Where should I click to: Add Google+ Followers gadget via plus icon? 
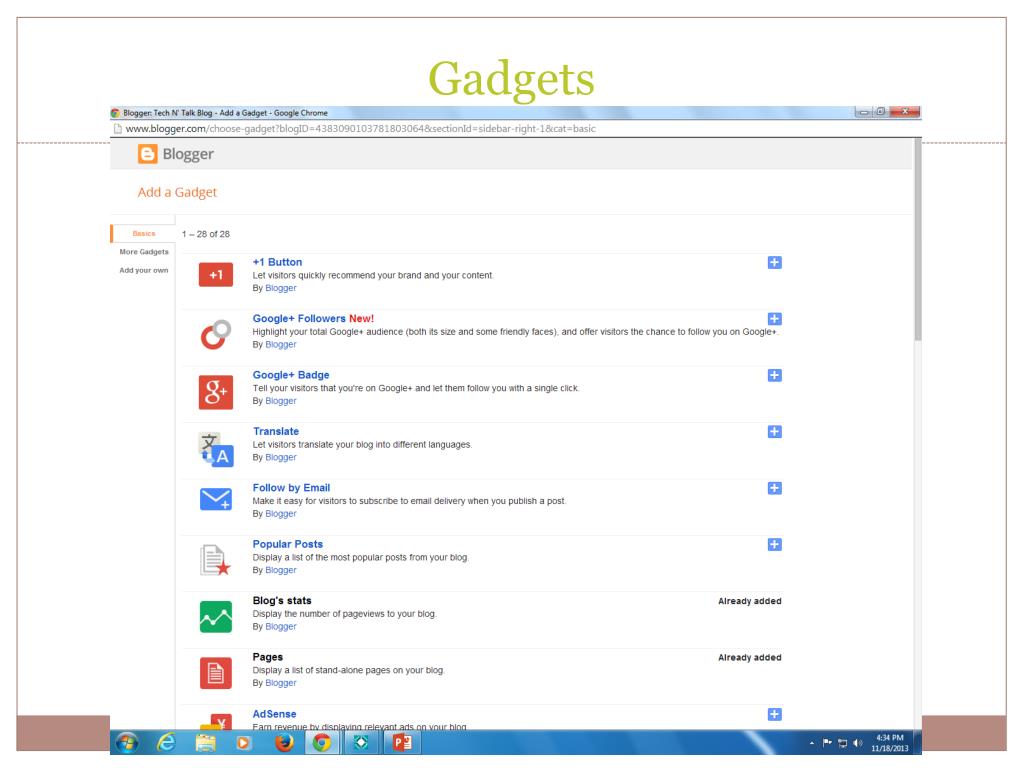775,319
